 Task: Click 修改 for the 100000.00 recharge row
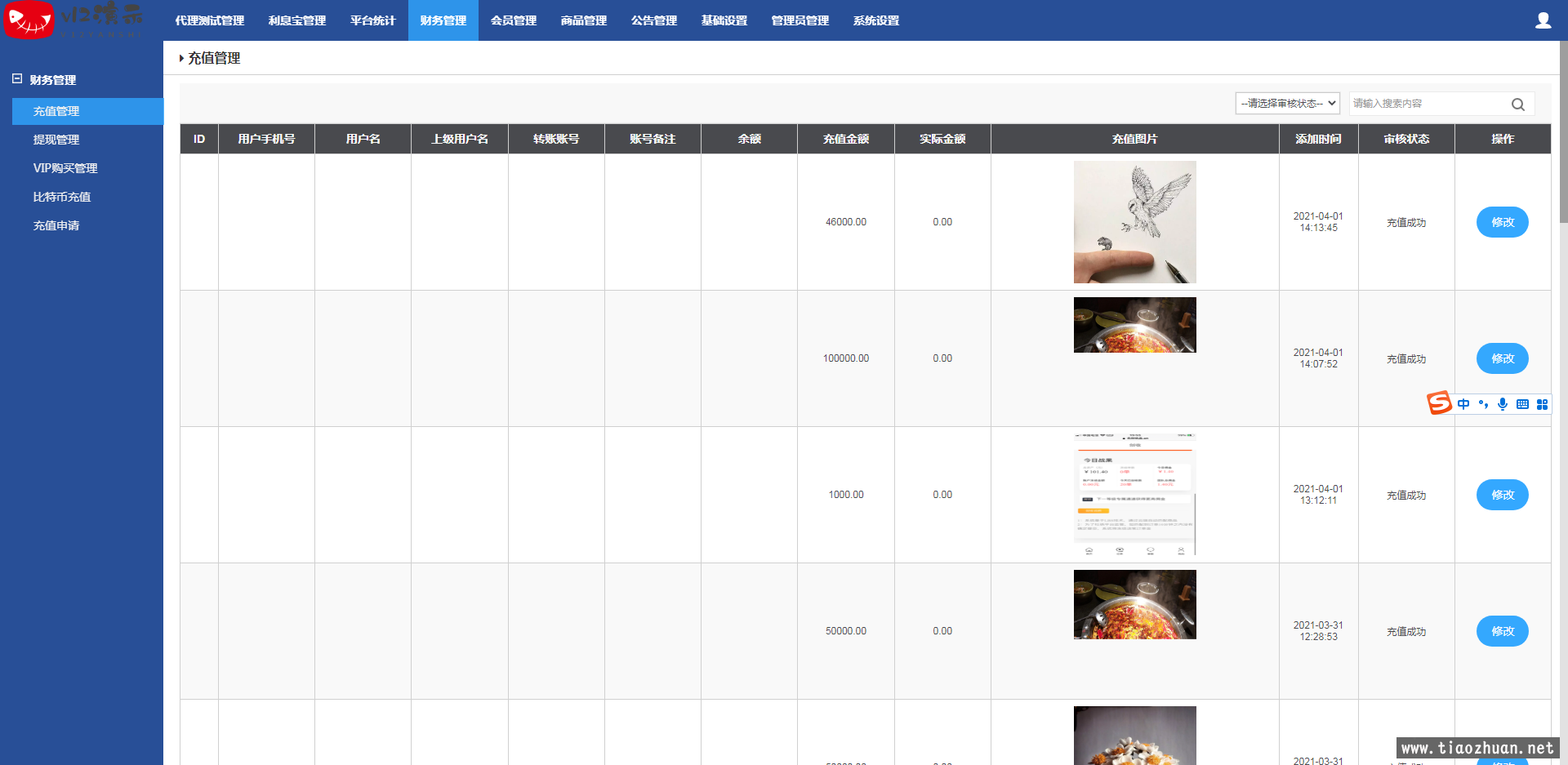click(1503, 358)
